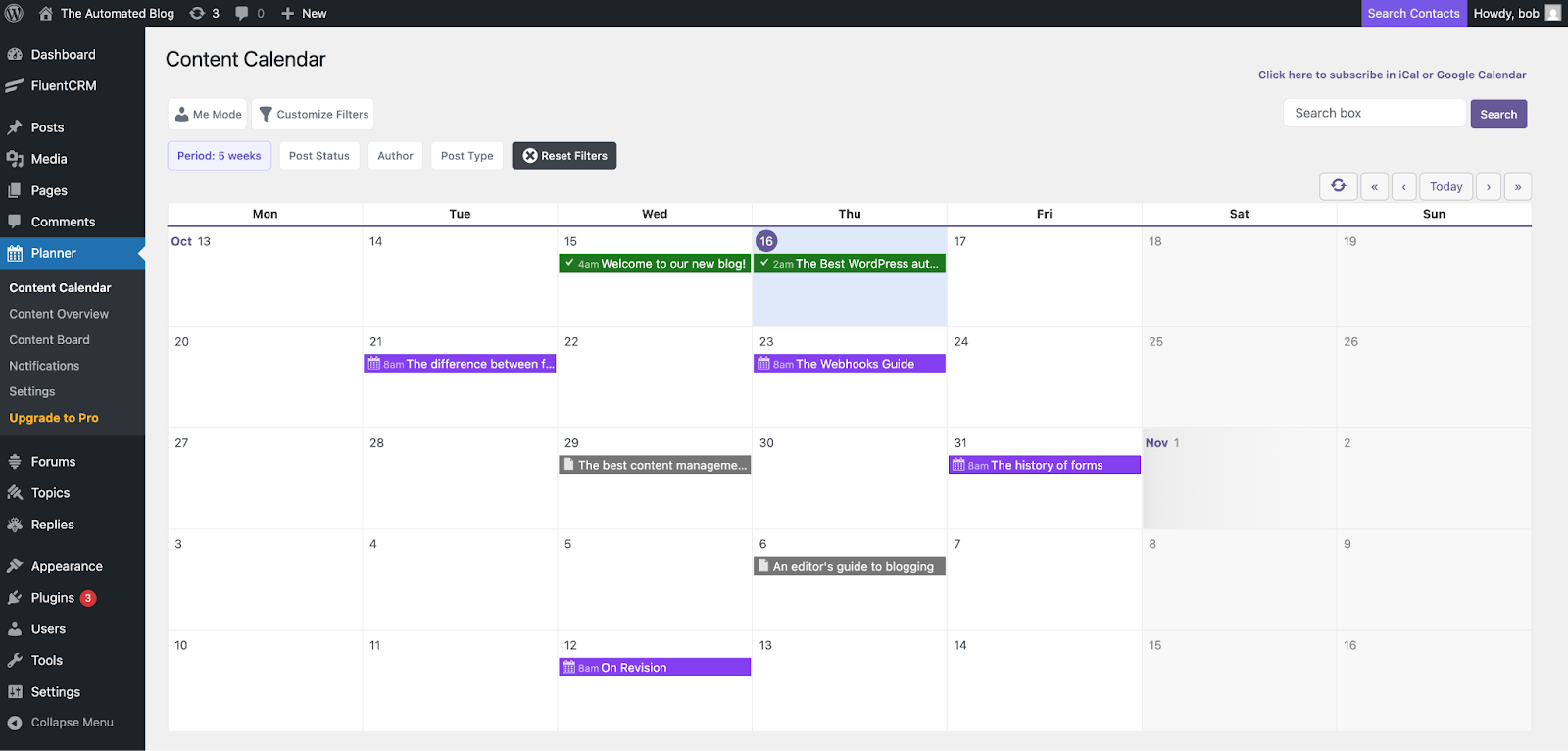This screenshot has height=751, width=1568.
Task: Click the Comments bubble icon in sidebar
Action: (15, 222)
